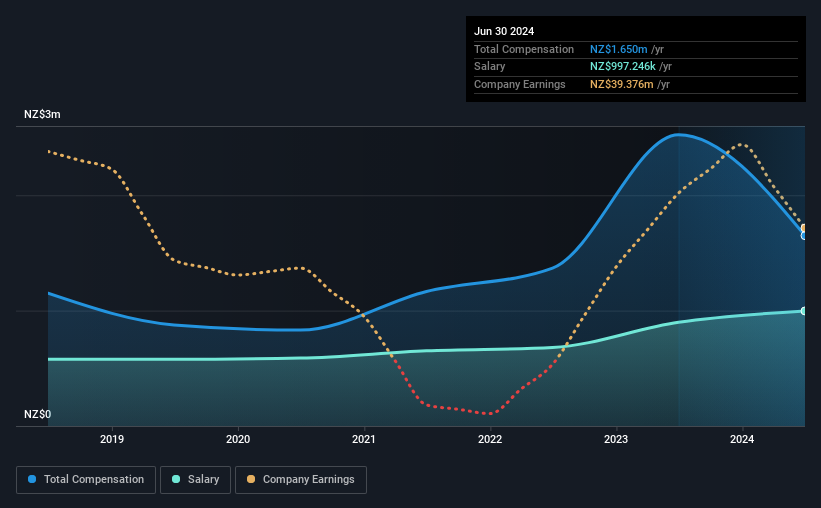Click the orange Company Earnings legend dot
The width and height of the screenshot is (821, 508).
[251, 479]
